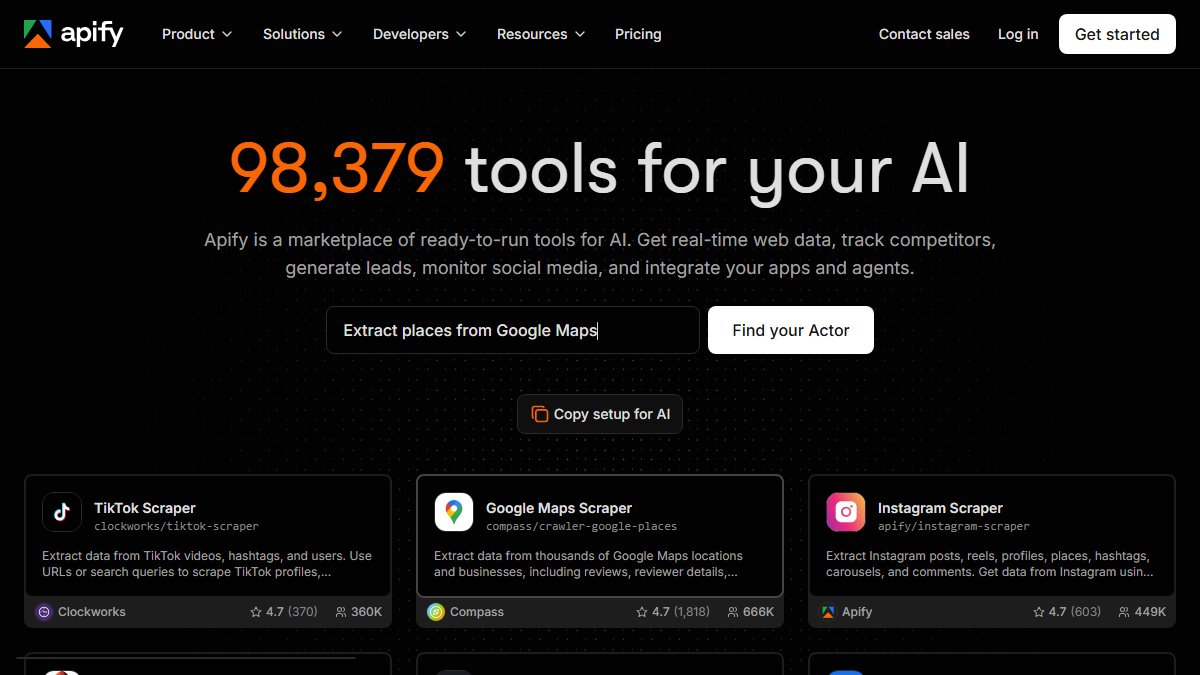Click the star rating icon on Google Maps Scraper

pyautogui.click(x=642, y=612)
